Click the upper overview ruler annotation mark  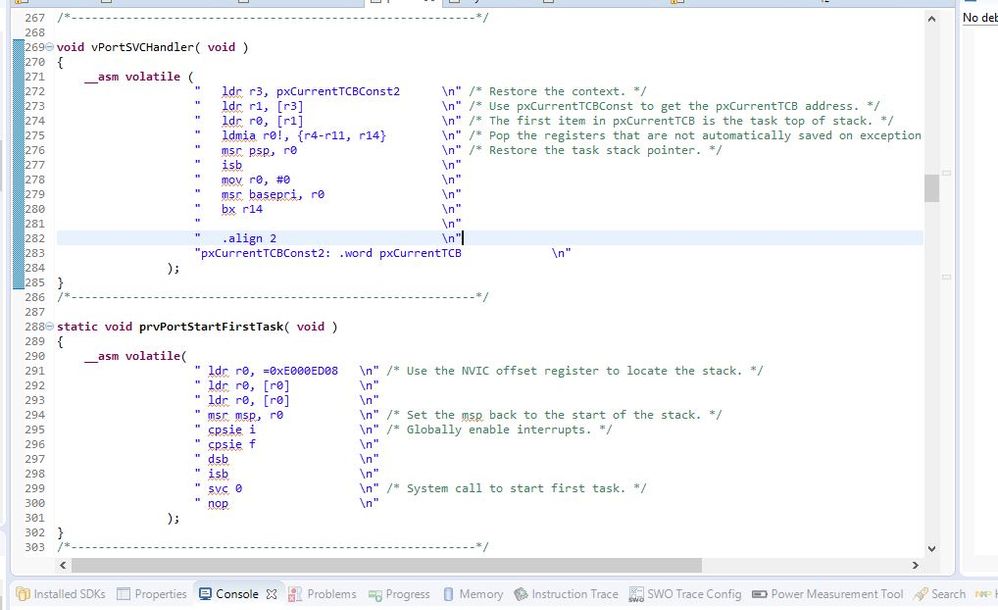click(x=946, y=173)
